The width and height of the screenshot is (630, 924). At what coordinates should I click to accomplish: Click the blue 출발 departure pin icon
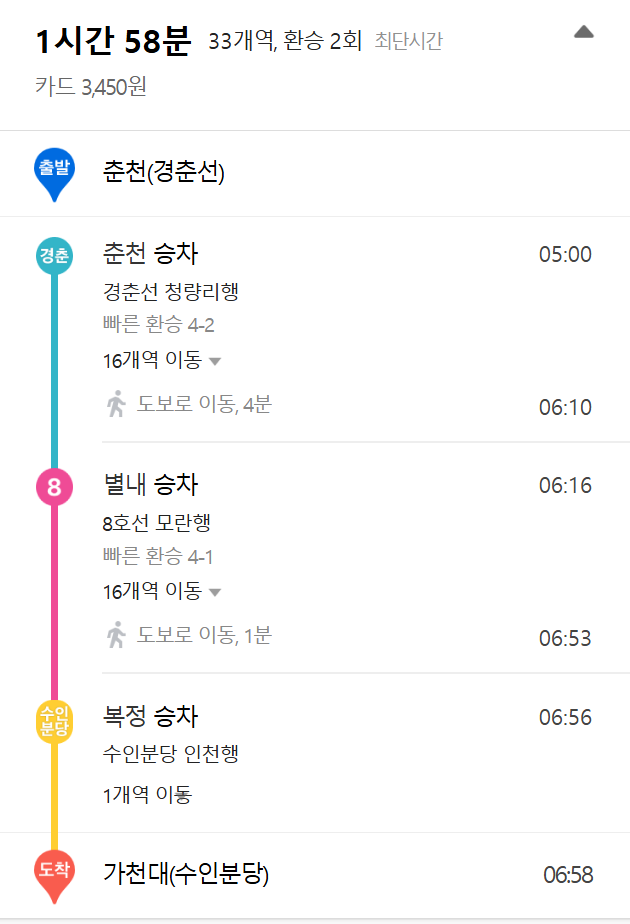coord(54,171)
